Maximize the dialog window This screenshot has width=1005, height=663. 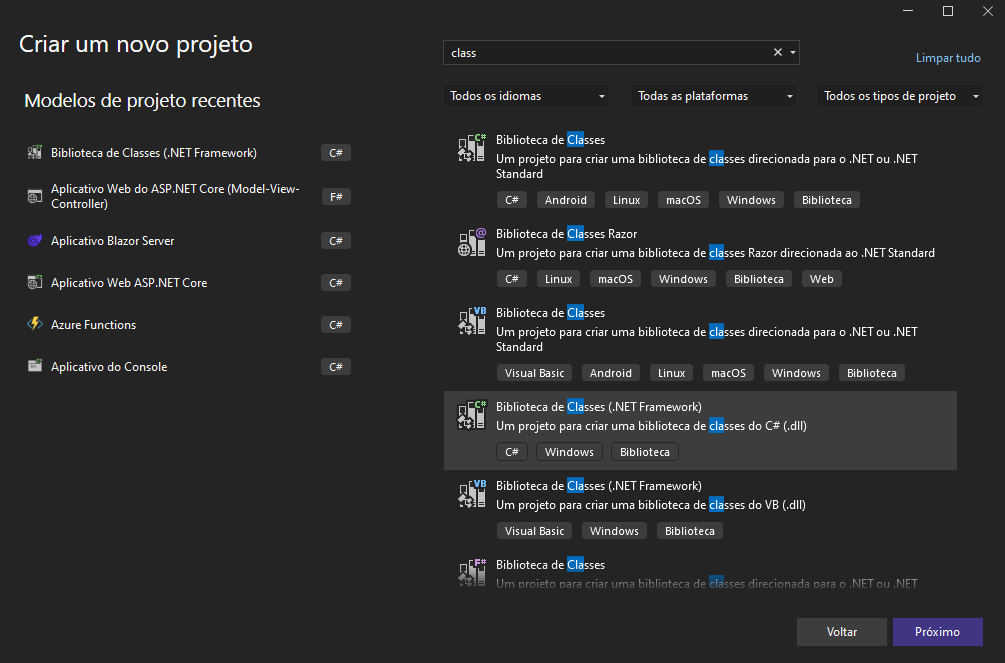click(948, 11)
